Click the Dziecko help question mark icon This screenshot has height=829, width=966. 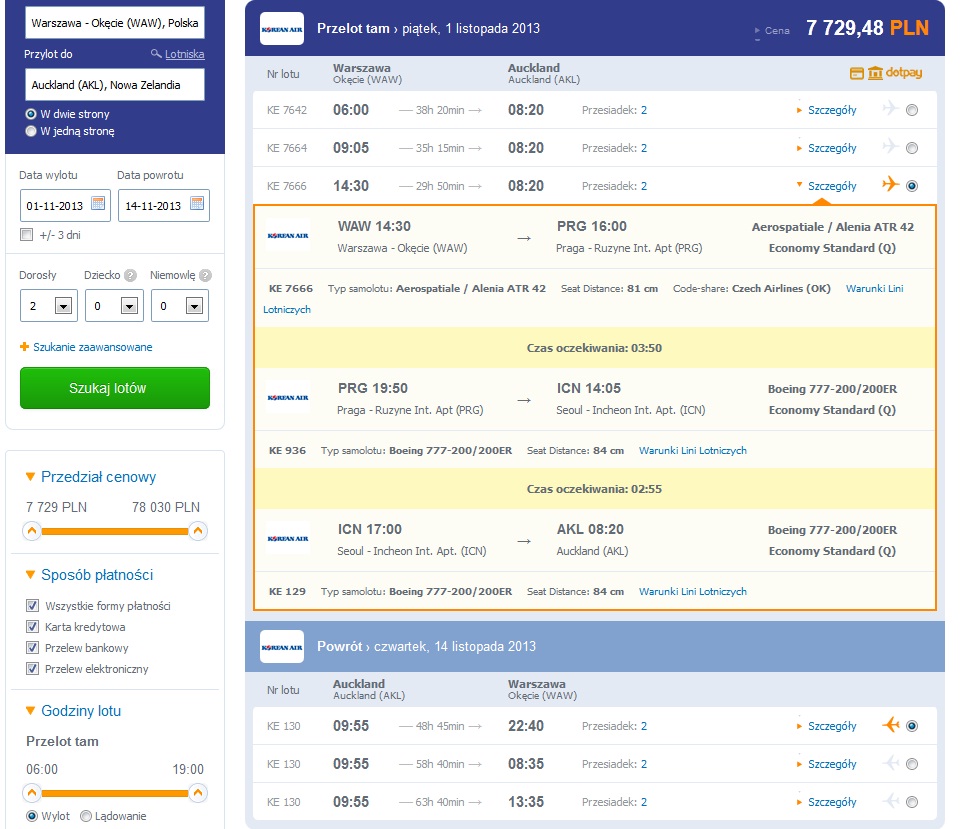(x=130, y=275)
